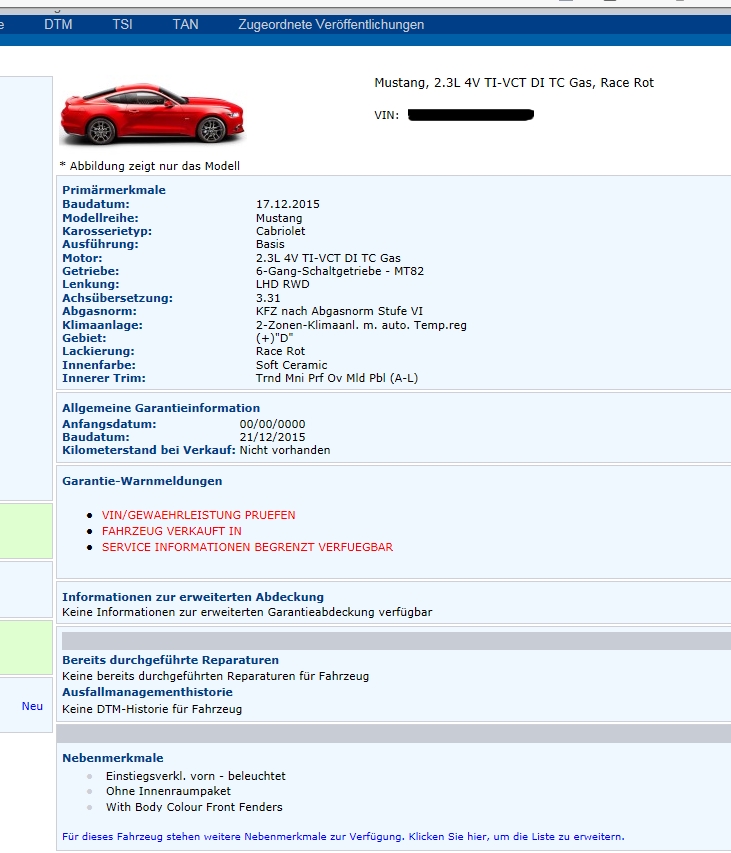
Task: Click 'Bereits durchgeführte Reparaturen' heading
Action: pyautogui.click(x=170, y=660)
